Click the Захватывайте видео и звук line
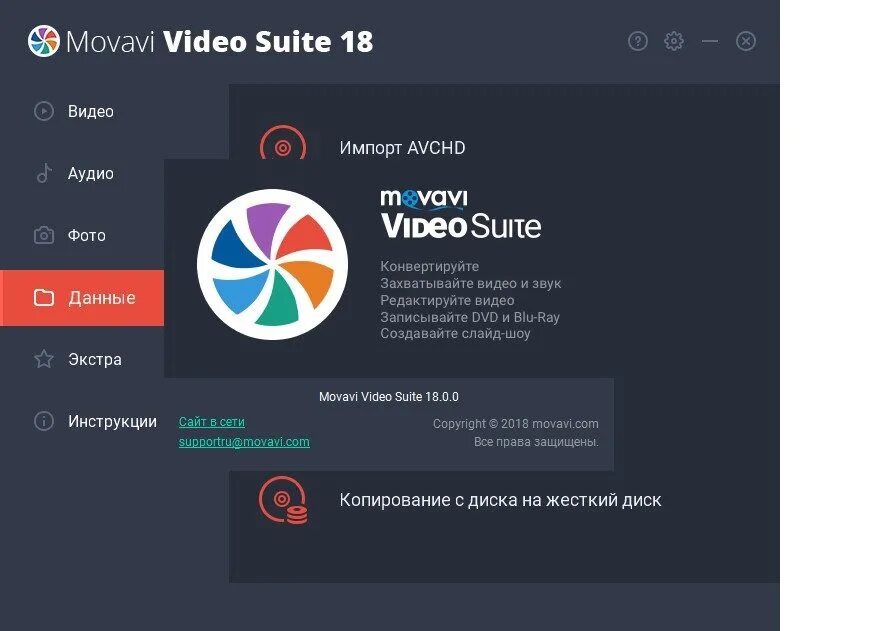 pyautogui.click(x=470, y=283)
